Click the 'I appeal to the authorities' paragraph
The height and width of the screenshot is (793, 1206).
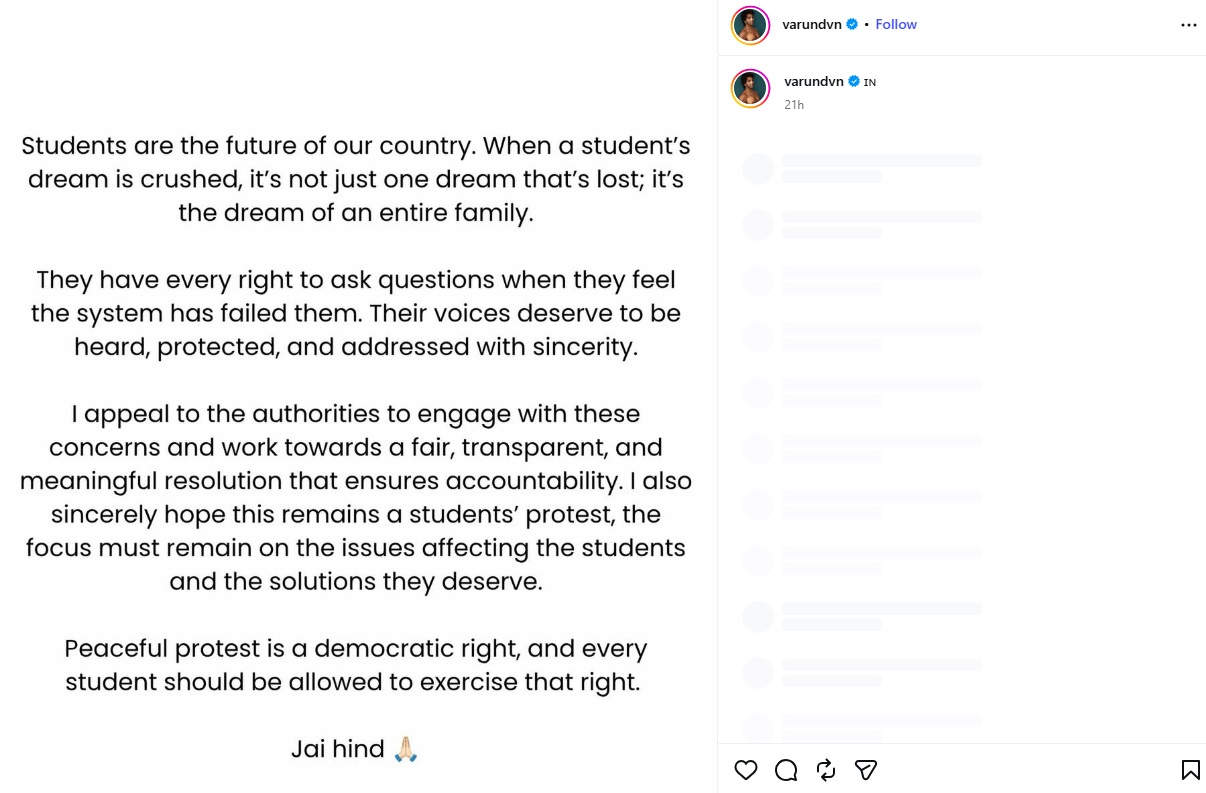(x=356, y=497)
